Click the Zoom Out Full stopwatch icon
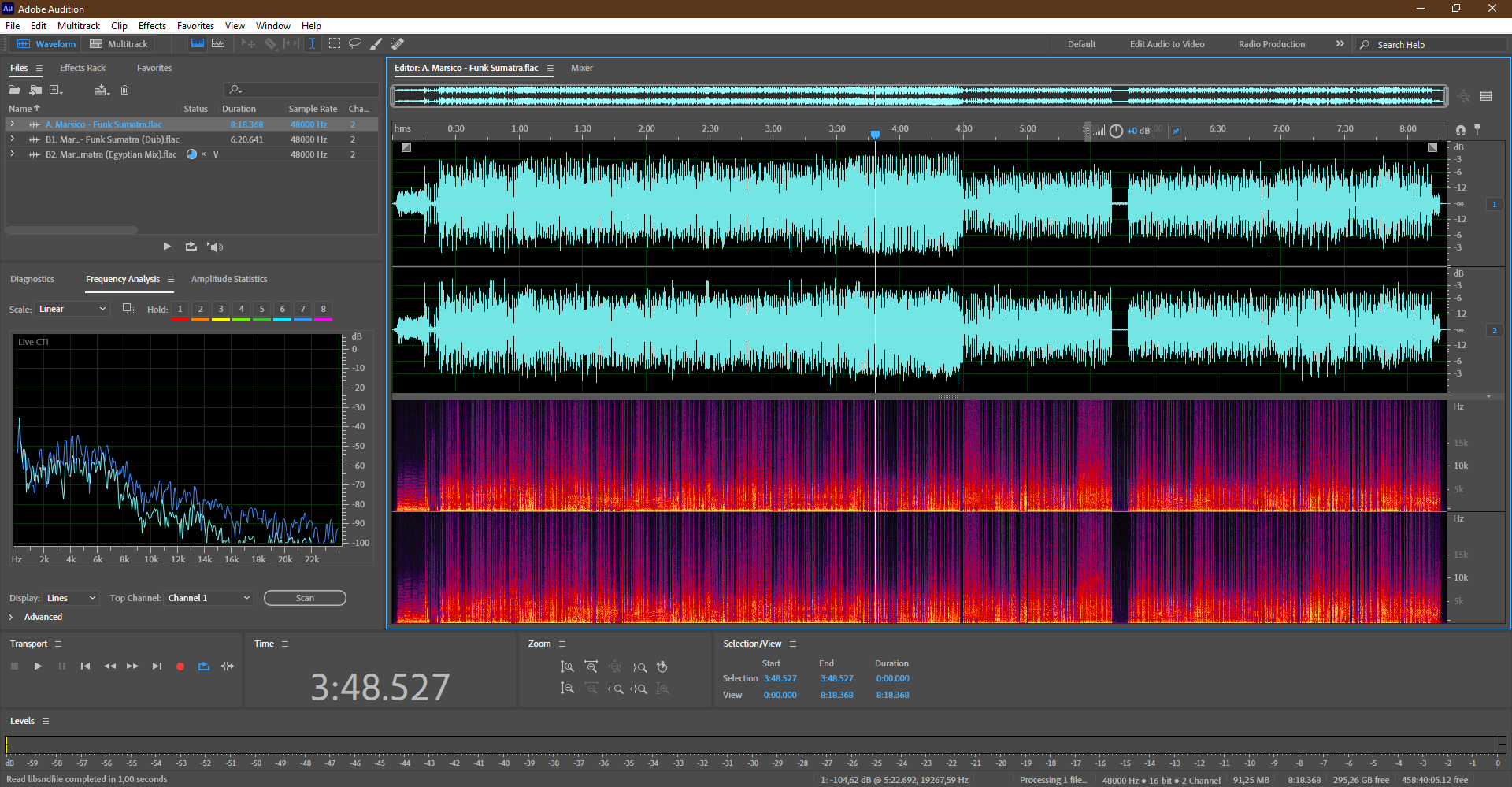Viewport: 1512px width, 787px height. (662, 667)
